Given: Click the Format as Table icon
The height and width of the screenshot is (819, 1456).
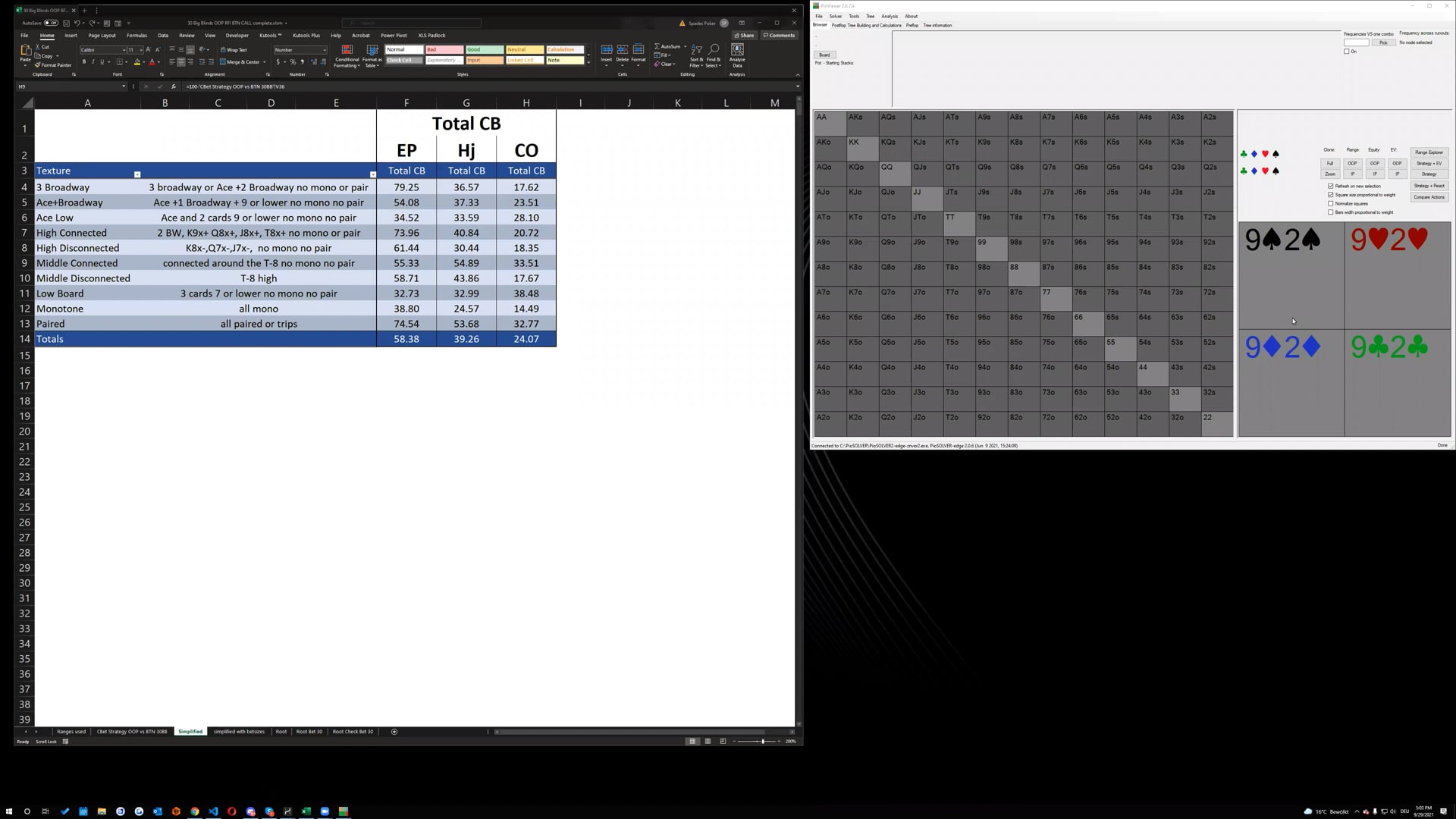Looking at the screenshot, I should point(372,50).
